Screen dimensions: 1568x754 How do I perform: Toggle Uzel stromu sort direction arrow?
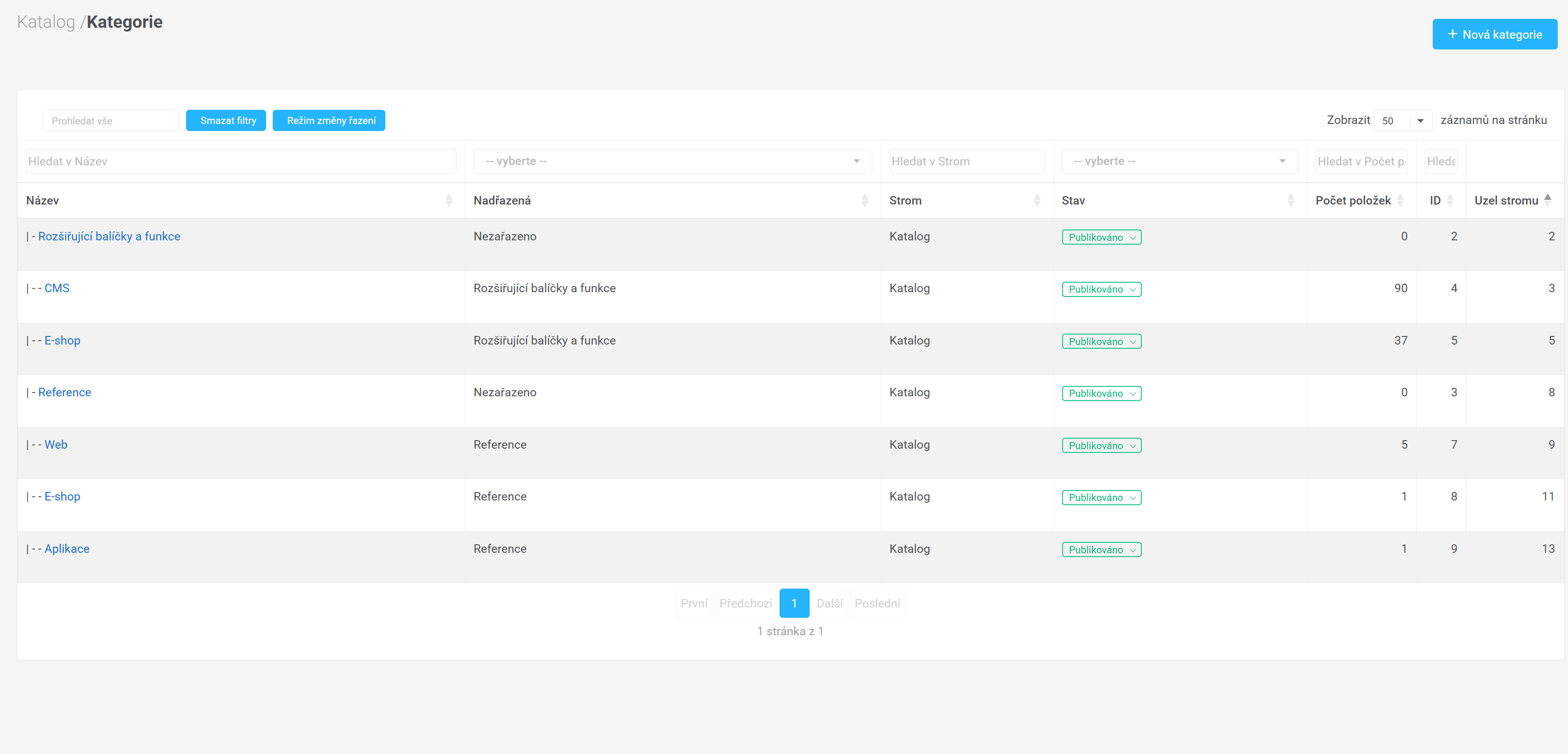click(x=1548, y=199)
